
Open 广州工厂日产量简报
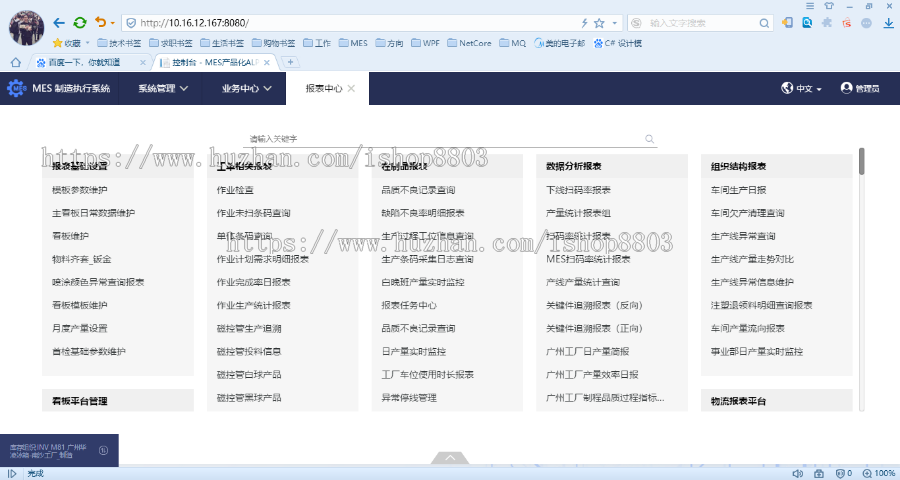[x=588, y=351]
